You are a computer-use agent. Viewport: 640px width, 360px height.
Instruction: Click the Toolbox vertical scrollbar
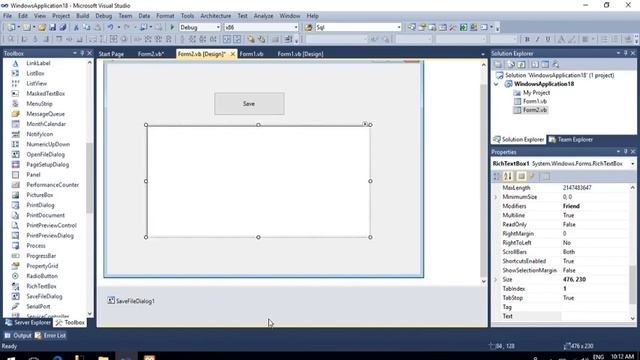[90, 178]
